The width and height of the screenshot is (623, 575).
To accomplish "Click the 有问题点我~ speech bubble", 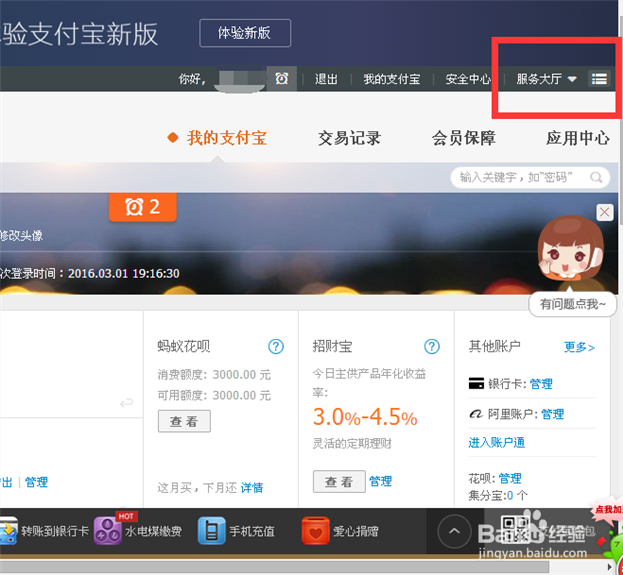I will tap(573, 304).
